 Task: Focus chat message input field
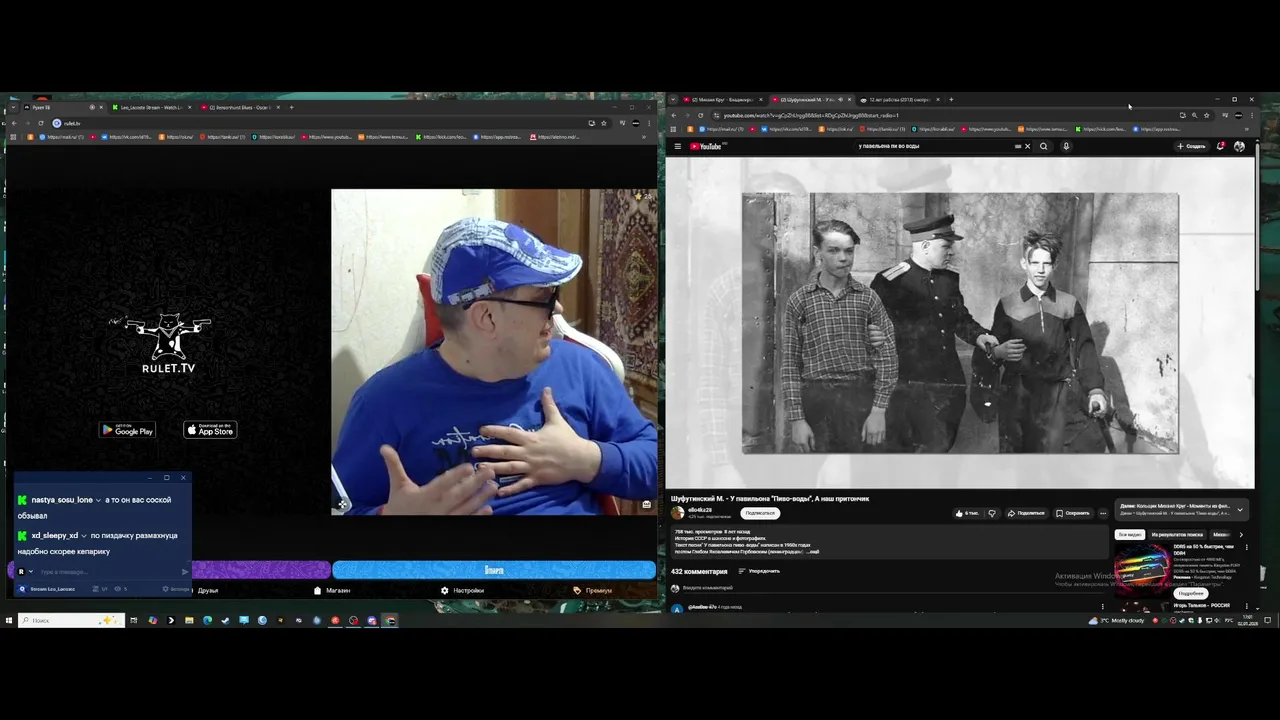click(x=108, y=572)
